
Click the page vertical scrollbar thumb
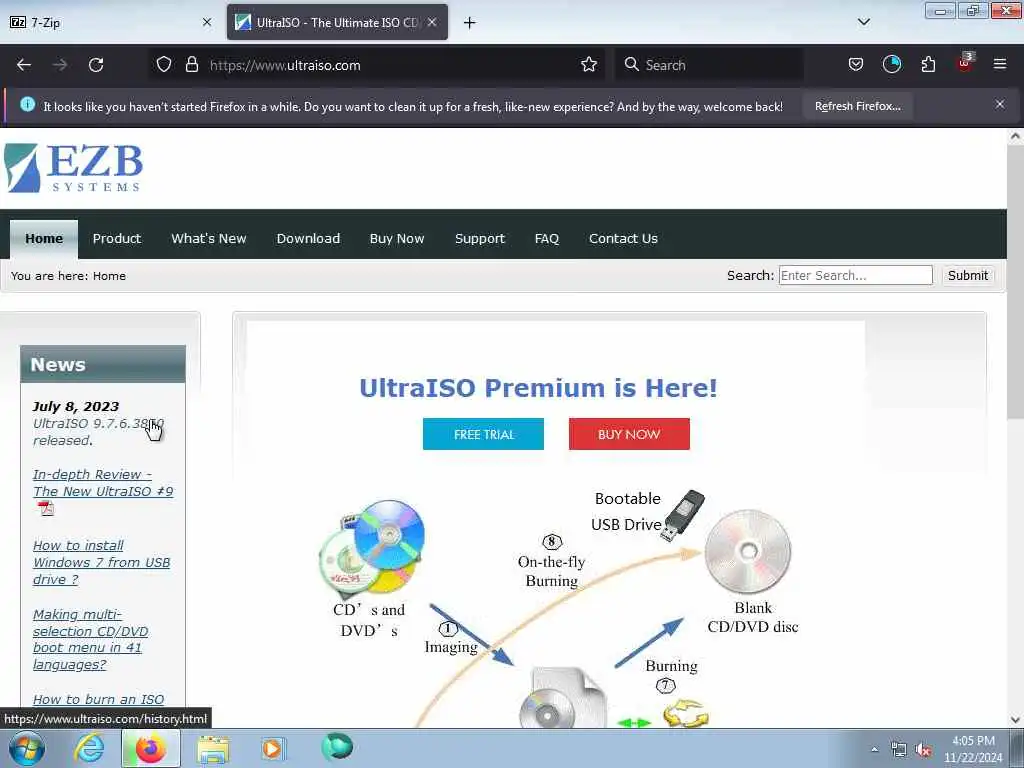(1015, 282)
